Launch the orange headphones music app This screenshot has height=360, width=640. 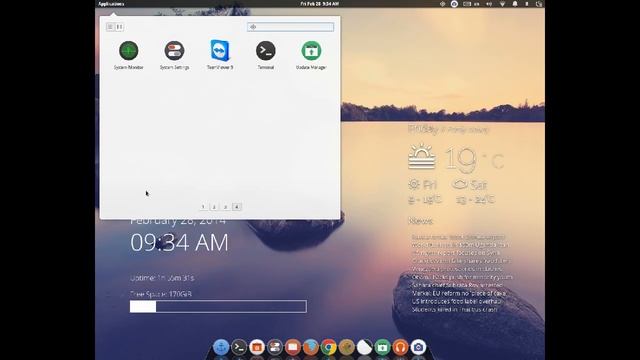pyautogui.click(x=400, y=347)
